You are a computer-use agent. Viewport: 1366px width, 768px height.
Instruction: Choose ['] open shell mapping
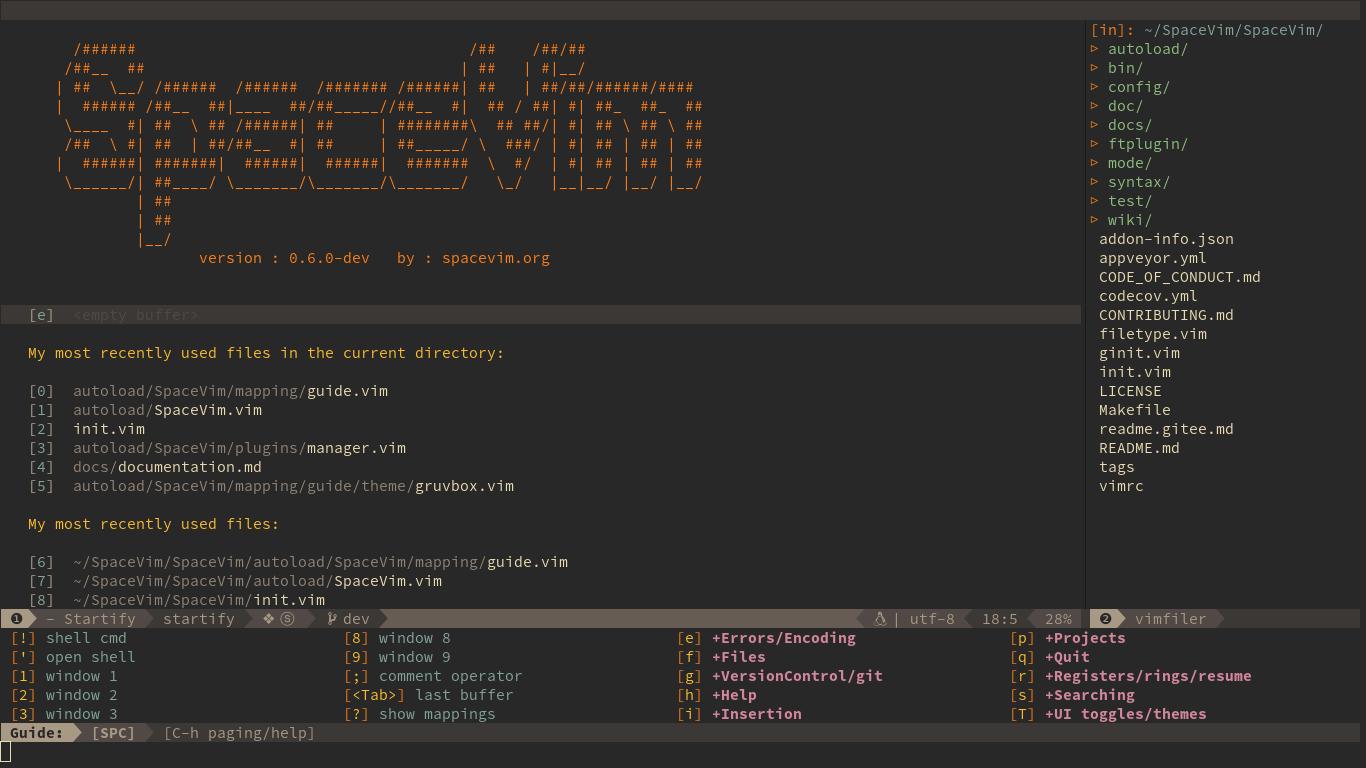pyautogui.click(x=73, y=657)
